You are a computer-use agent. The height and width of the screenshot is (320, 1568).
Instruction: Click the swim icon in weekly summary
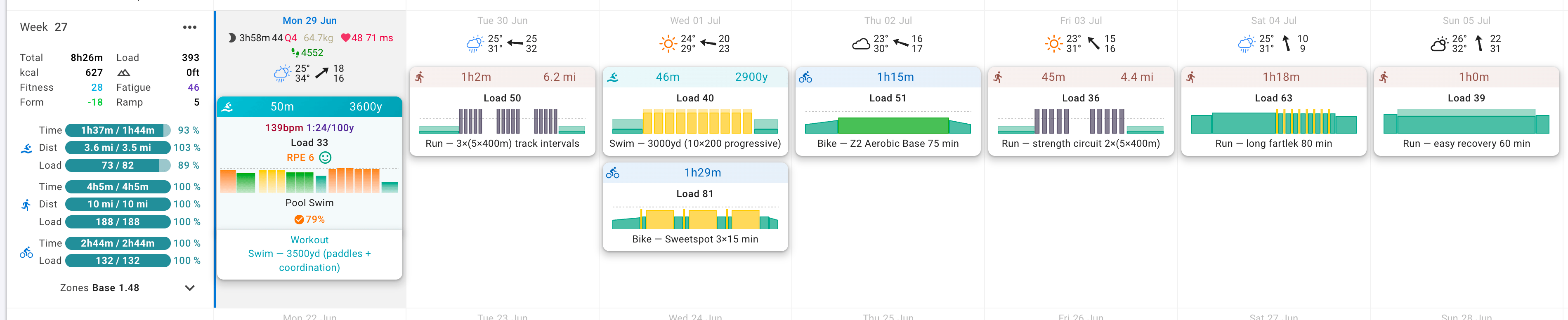click(26, 148)
